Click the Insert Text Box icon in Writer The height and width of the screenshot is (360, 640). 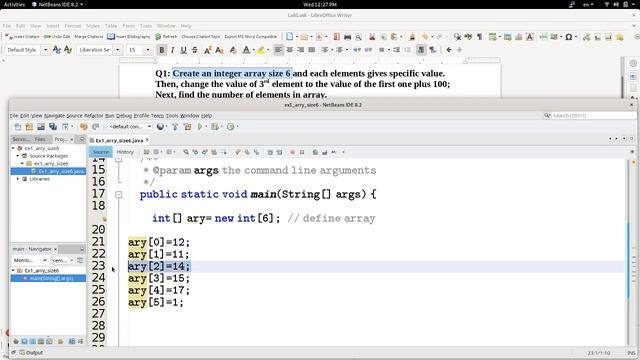[529, 37]
